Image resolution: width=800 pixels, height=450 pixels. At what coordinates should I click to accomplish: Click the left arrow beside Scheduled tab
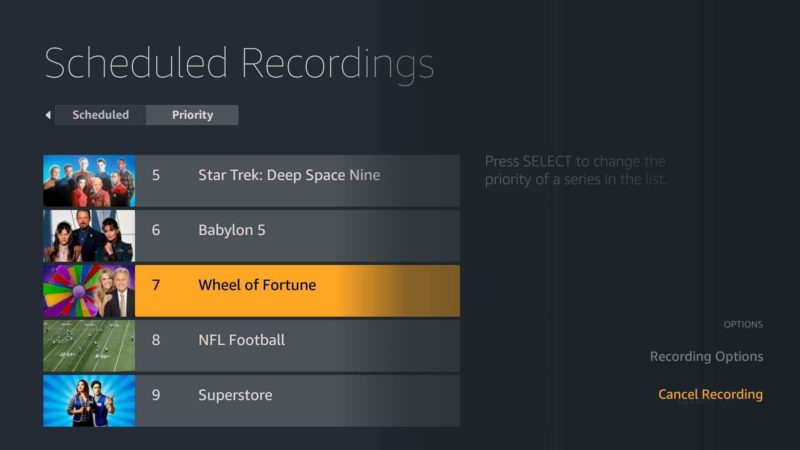click(x=48, y=115)
